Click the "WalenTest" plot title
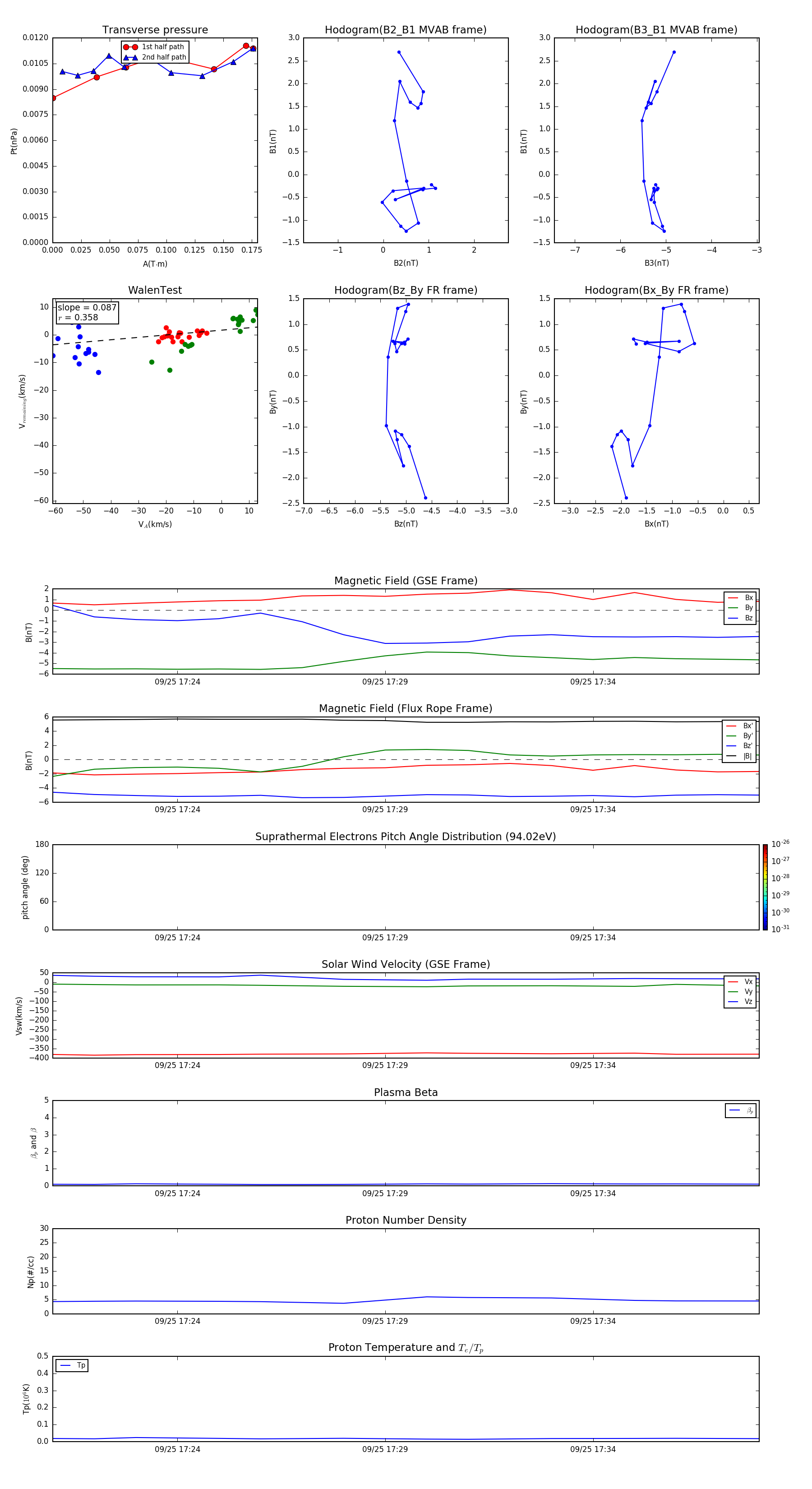The width and height of the screenshot is (812, 1489). point(155,290)
